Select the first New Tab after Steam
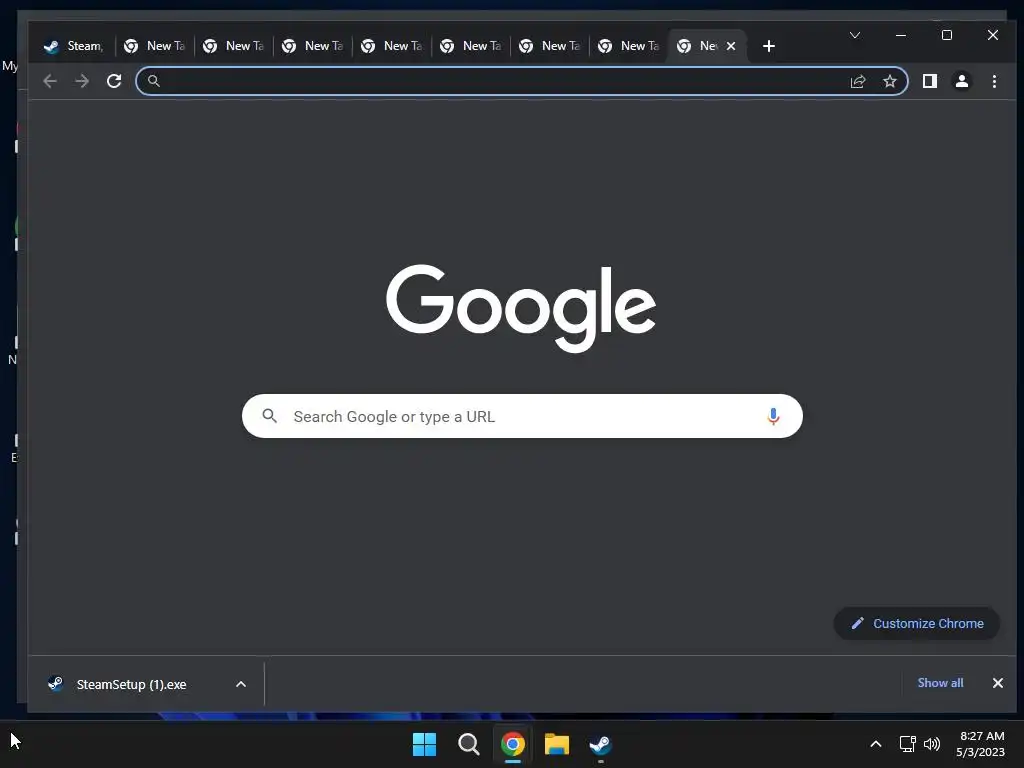The height and width of the screenshot is (768, 1024). [x=155, y=46]
